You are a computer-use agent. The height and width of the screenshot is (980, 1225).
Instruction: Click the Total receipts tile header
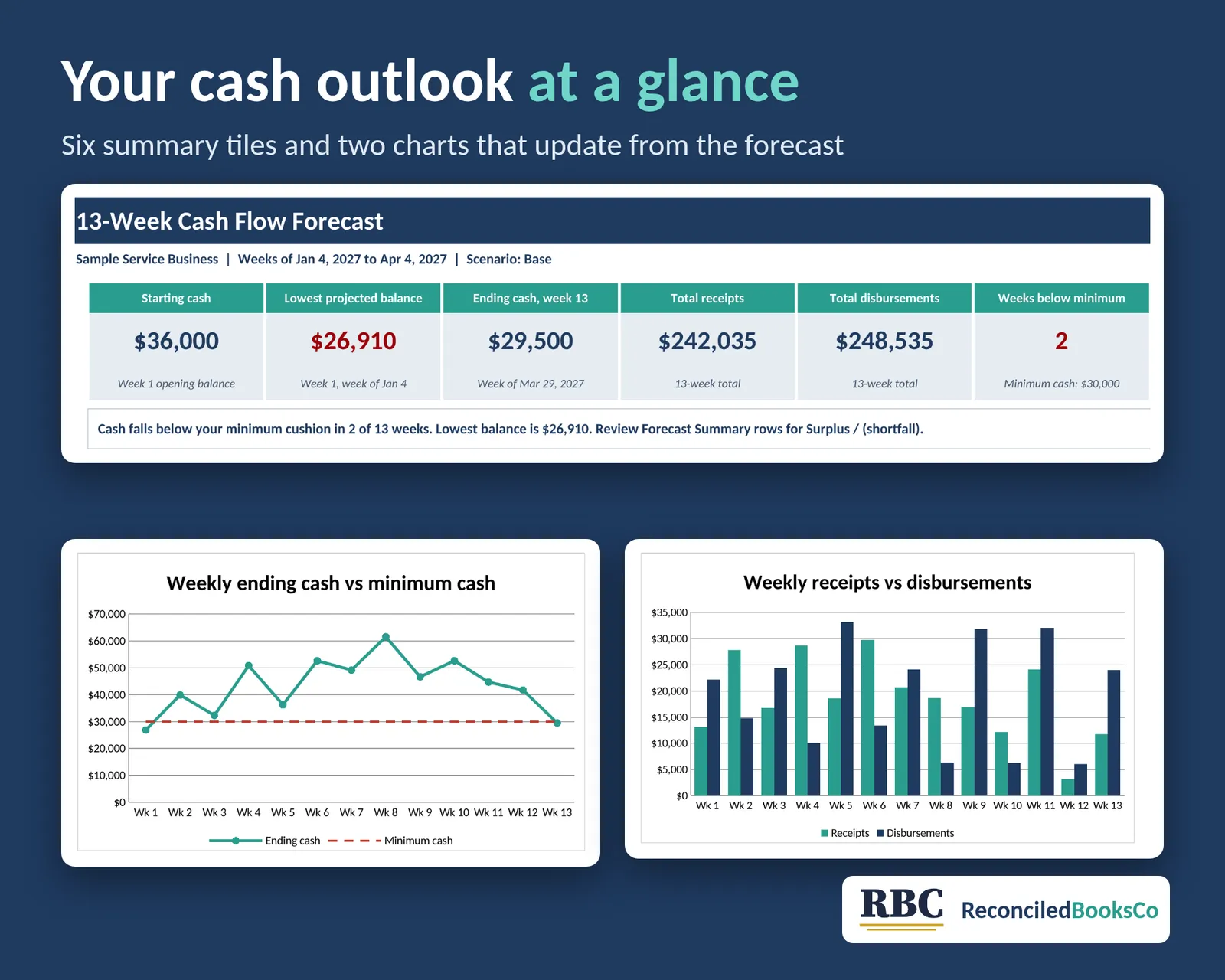(707, 298)
